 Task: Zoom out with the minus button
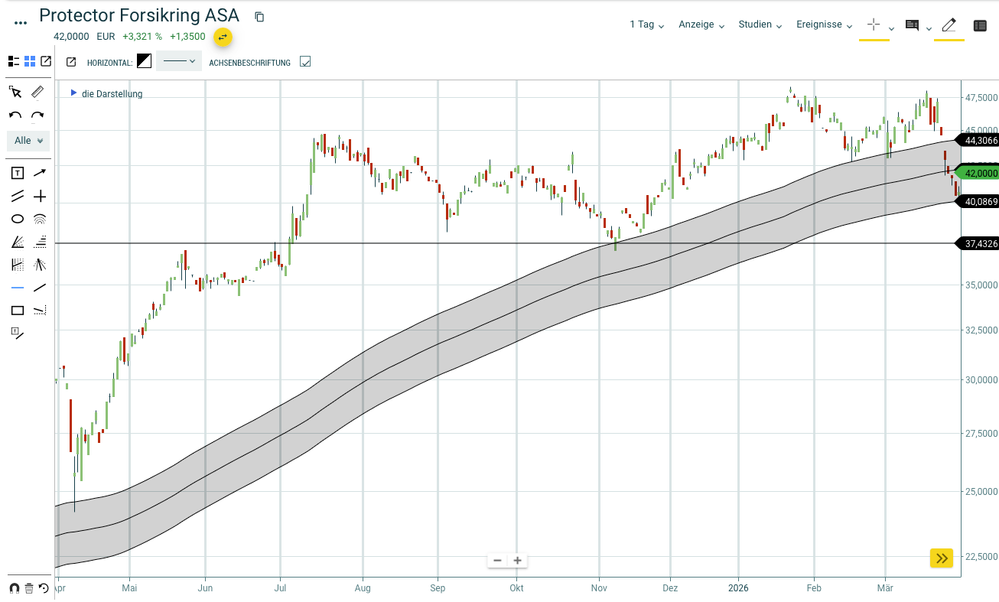498,561
